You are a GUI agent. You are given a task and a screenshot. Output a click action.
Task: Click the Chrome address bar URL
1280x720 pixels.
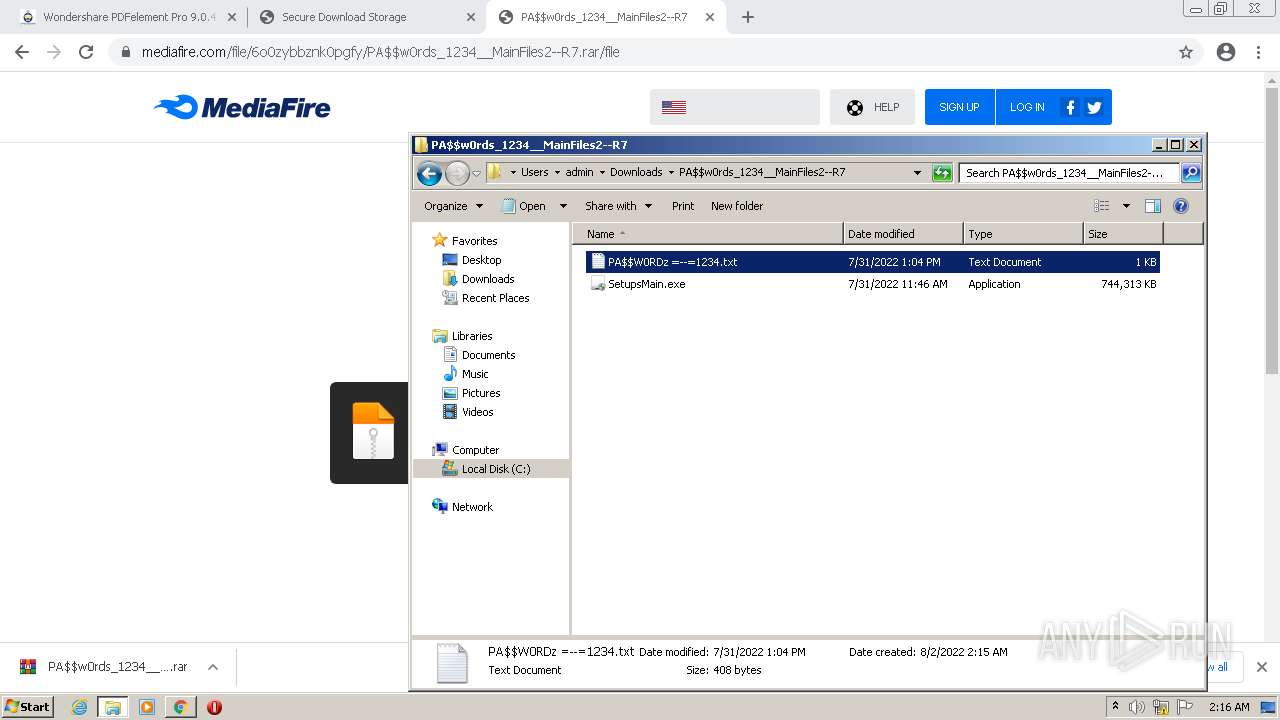tap(380, 52)
